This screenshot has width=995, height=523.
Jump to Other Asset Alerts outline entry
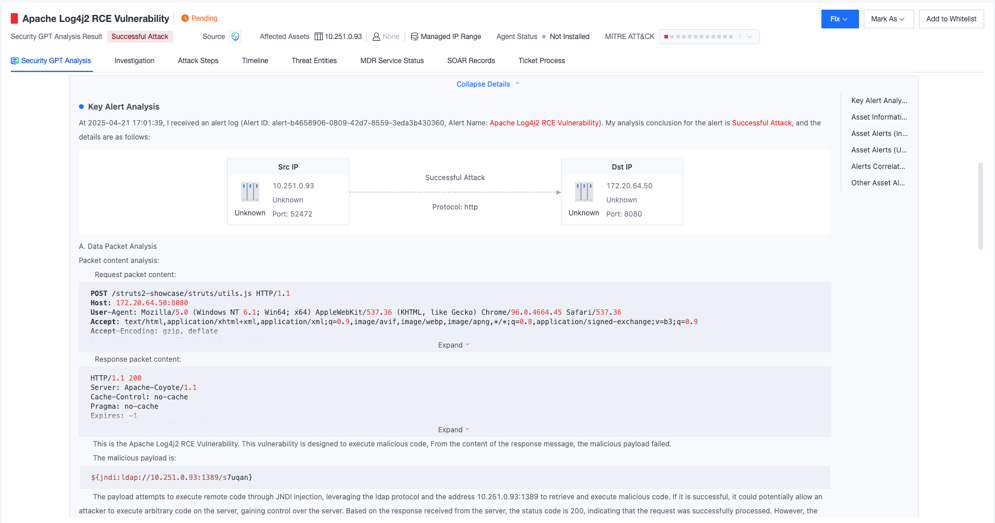click(x=879, y=183)
